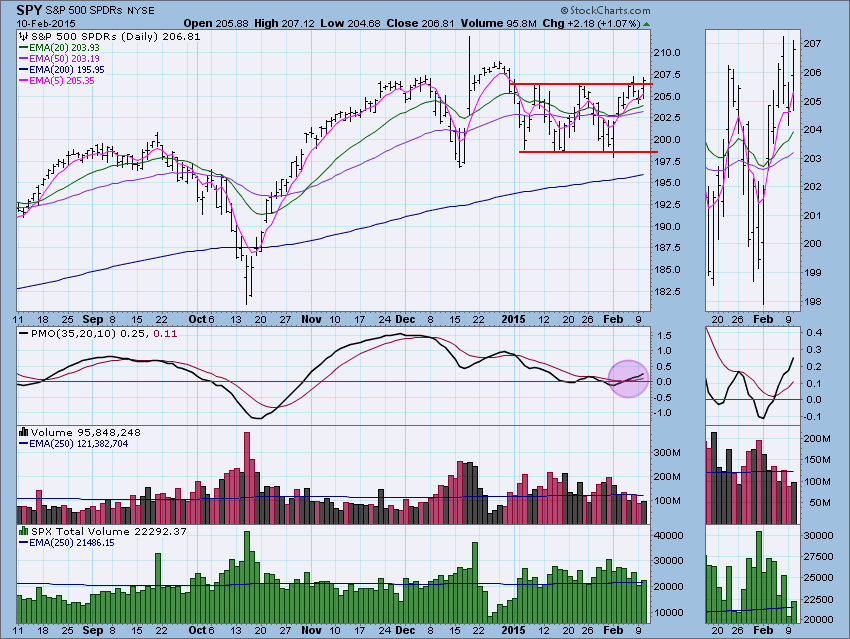
Task: Click the EMA(5) 205.35 legend entry
Action: pos(56,80)
